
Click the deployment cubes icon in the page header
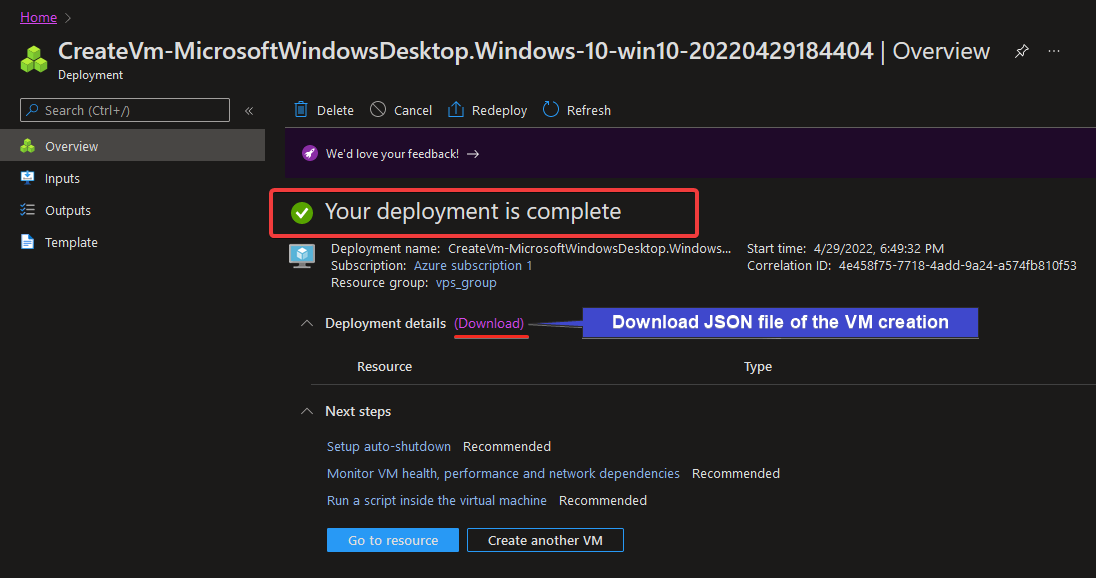[34, 60]
